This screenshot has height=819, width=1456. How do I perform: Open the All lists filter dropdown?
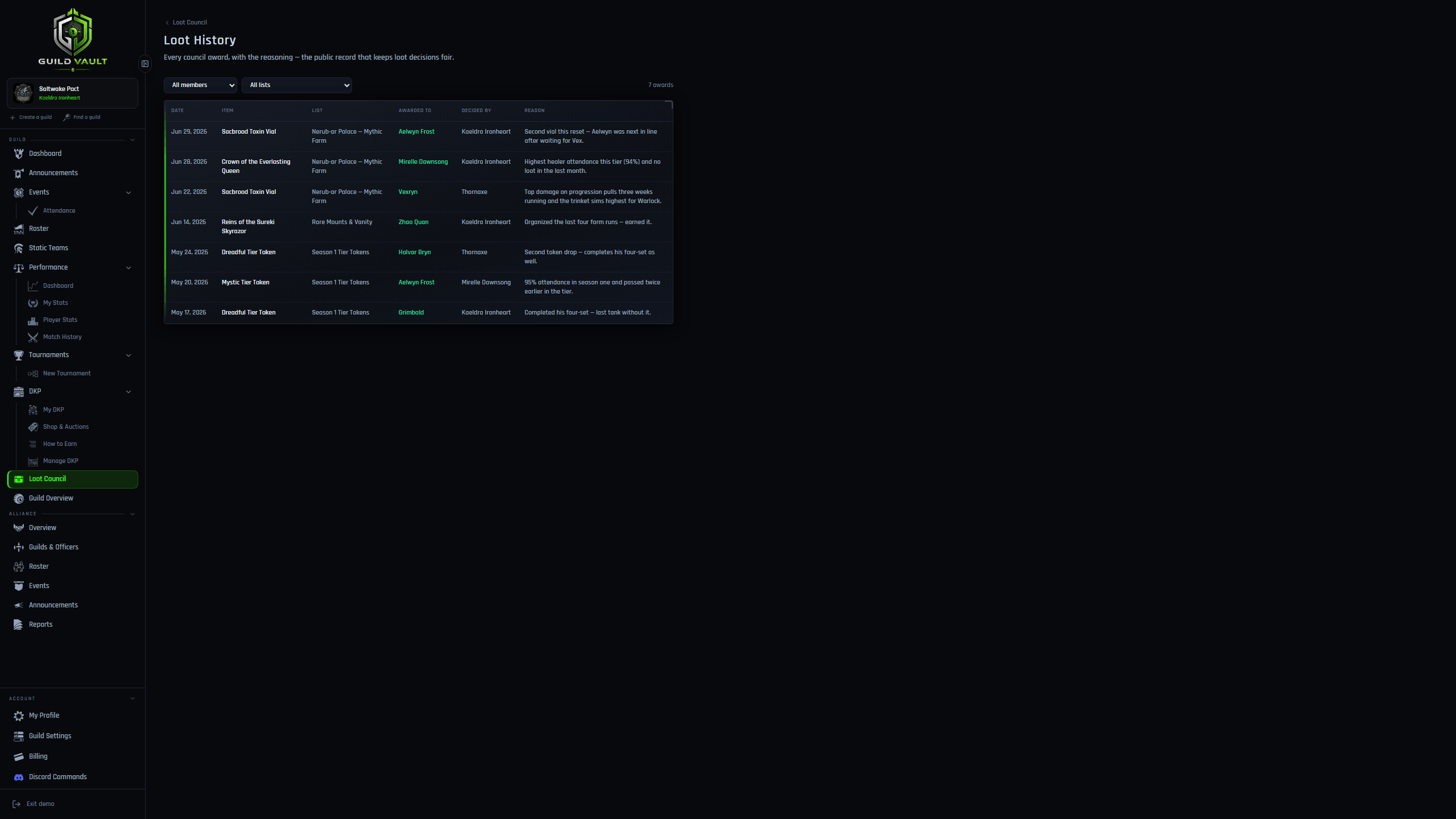(297, 85)
